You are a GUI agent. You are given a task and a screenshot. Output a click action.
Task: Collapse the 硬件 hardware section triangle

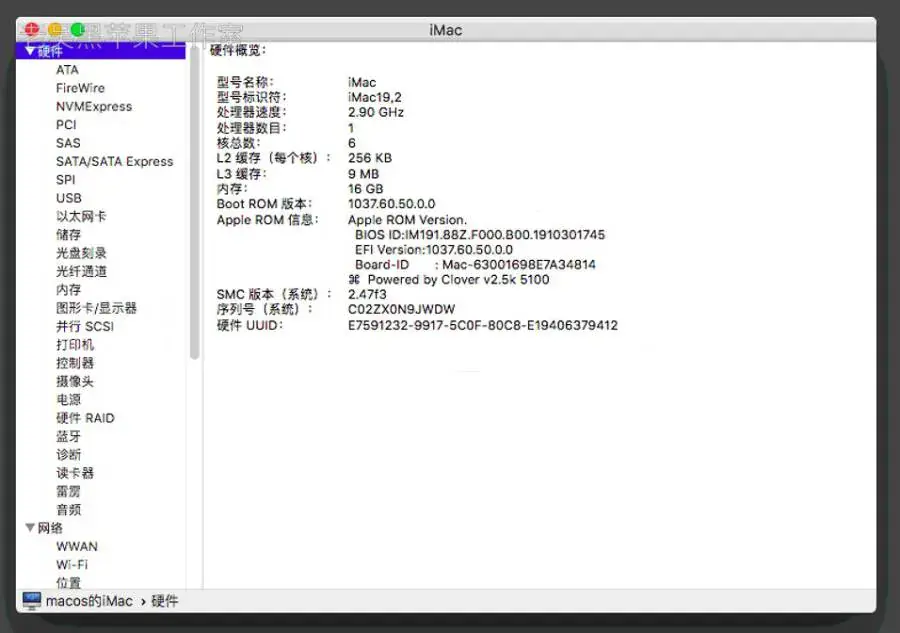(x=30, y=51)
